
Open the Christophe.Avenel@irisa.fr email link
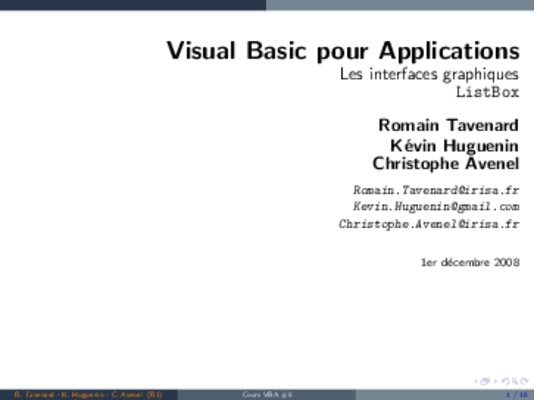[x=429, y=224]
